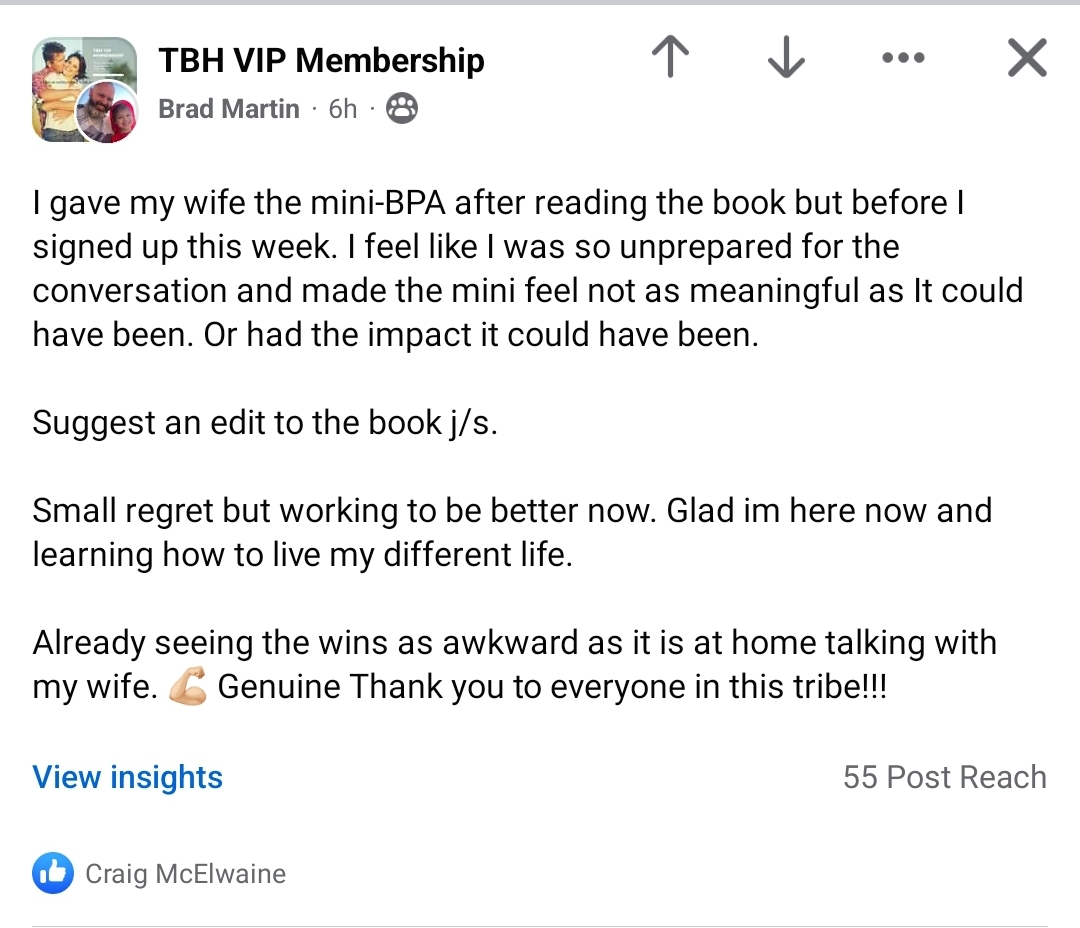The width and height of the screenshot is (1080, 928).
Task: Open the three-dot more options menu
Action: 904,59
